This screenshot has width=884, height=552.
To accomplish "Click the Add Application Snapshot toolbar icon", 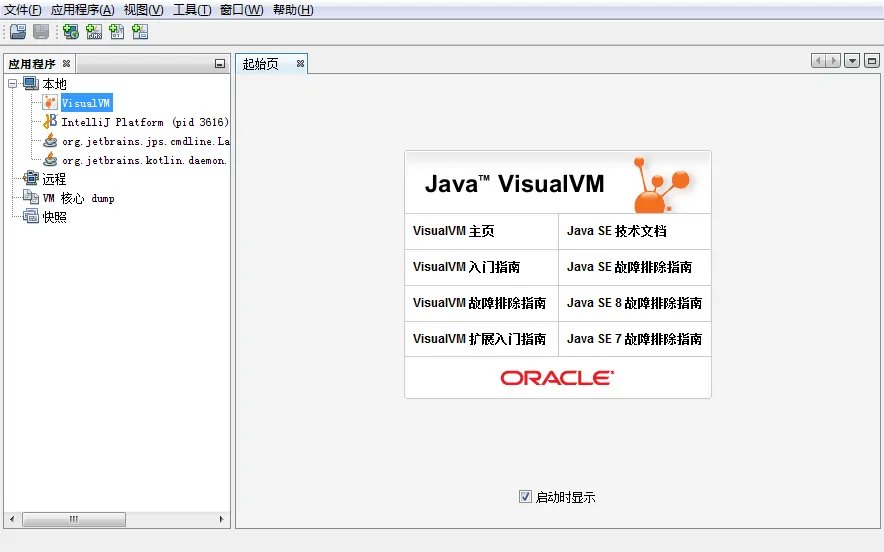I will point(140,32).
